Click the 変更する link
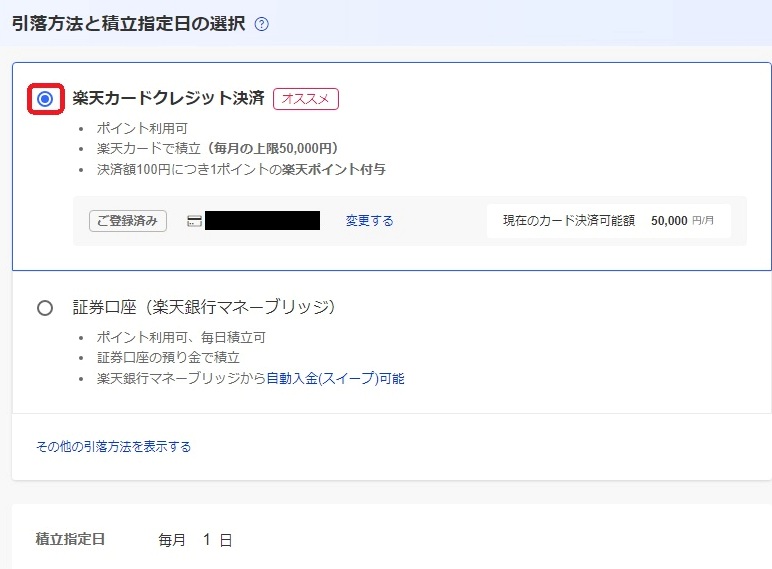 pyautogui.click(x=369, y=221)
